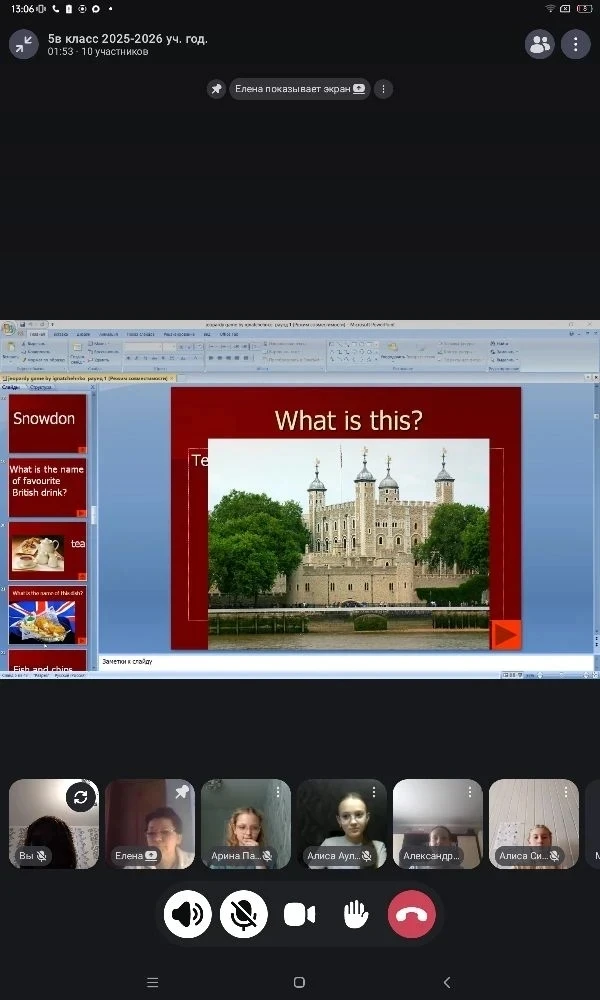Click the pin icon on Елена's tile
Image resolution: width=600 pixels, height=1000 pixels.
pyautogui.click(x=181, y=792)
